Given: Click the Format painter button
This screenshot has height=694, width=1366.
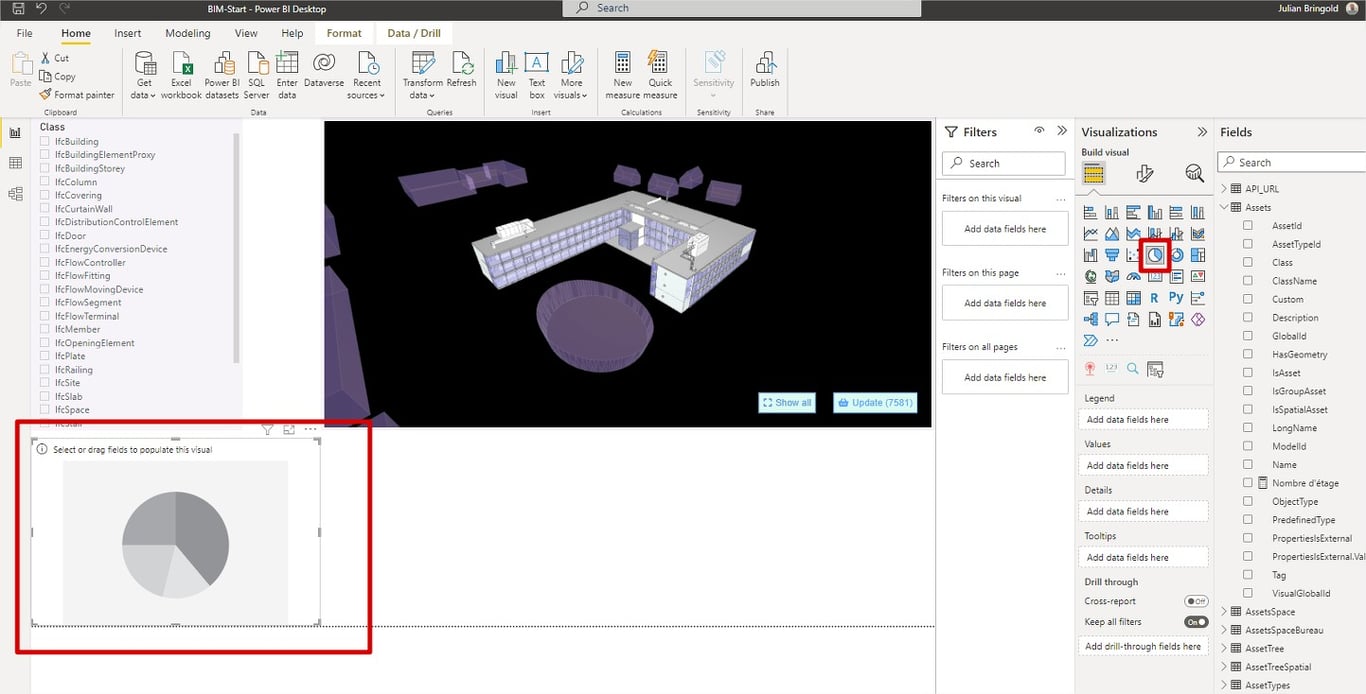Looking at the screenshot, I should [77, 95].
